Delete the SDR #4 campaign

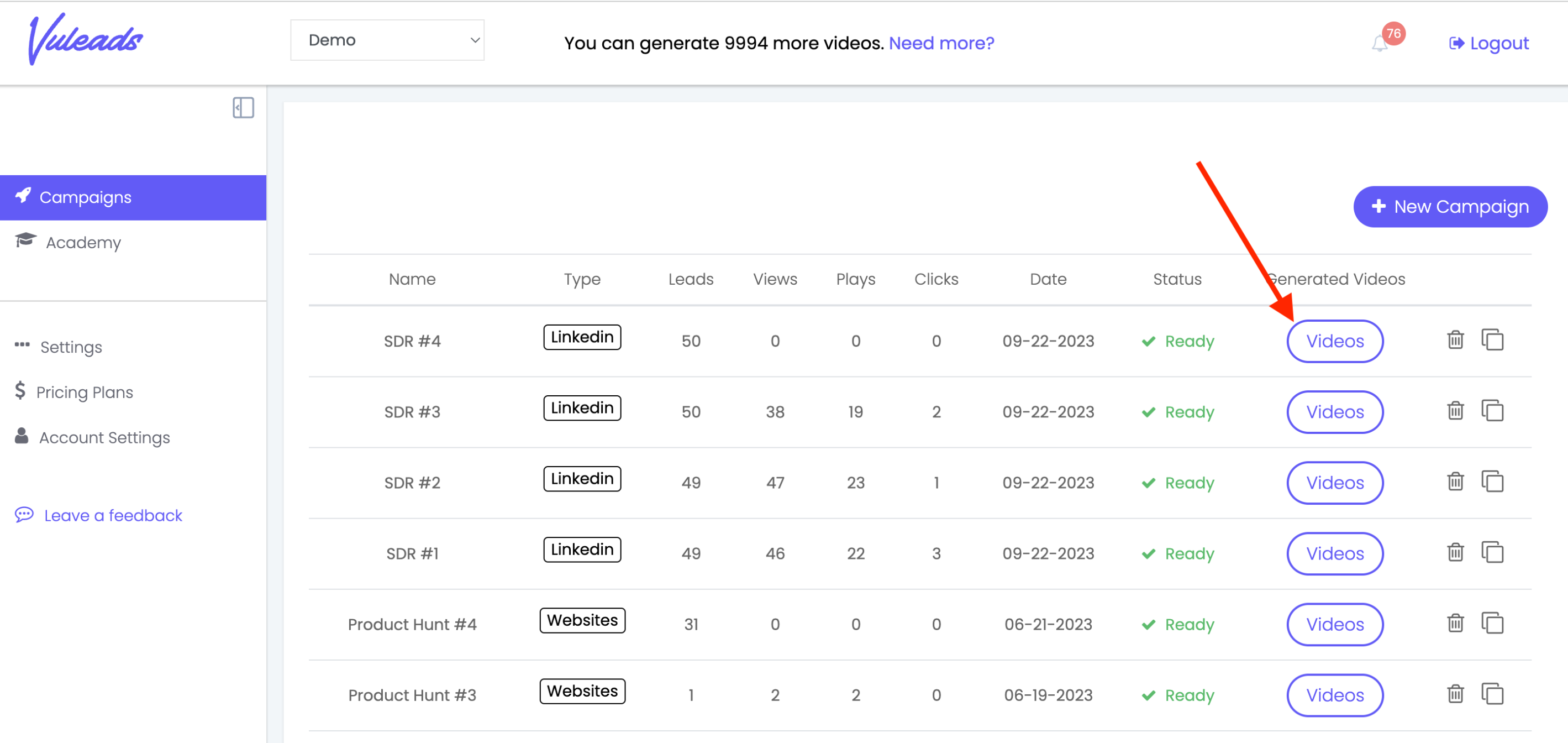click(1455, 340)
